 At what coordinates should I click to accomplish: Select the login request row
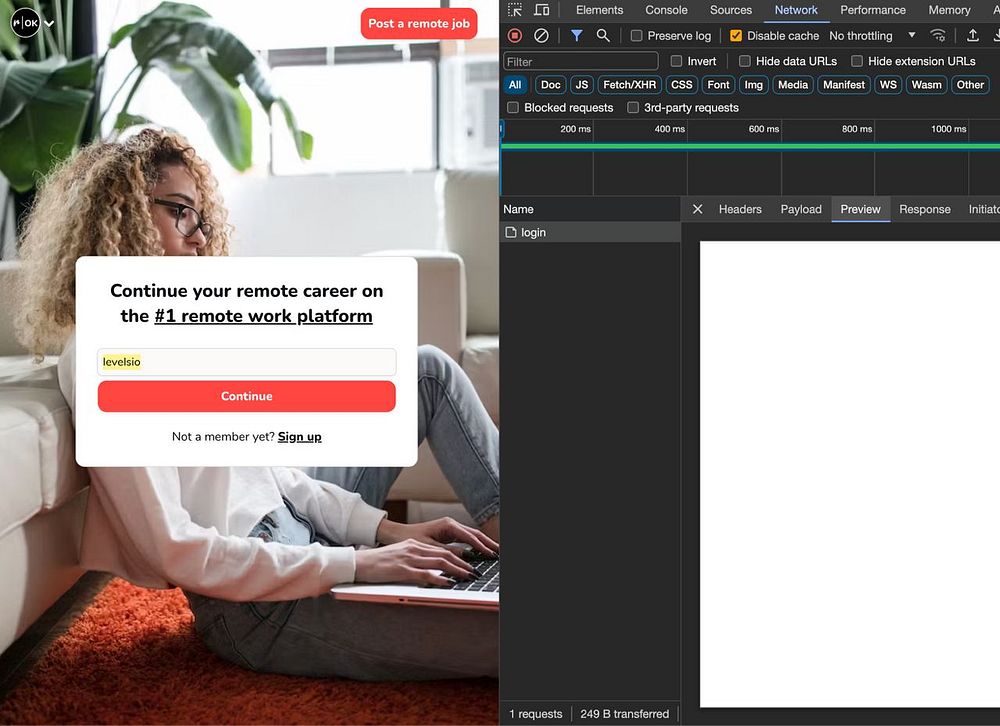click(x=591, y=232)
